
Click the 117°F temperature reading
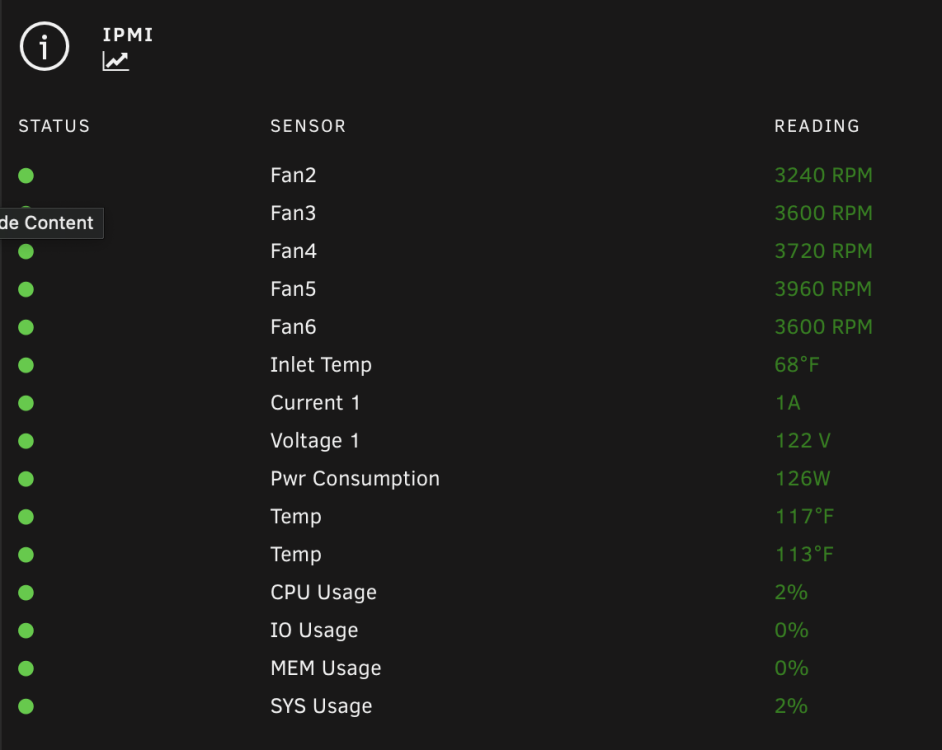[804, 516]
